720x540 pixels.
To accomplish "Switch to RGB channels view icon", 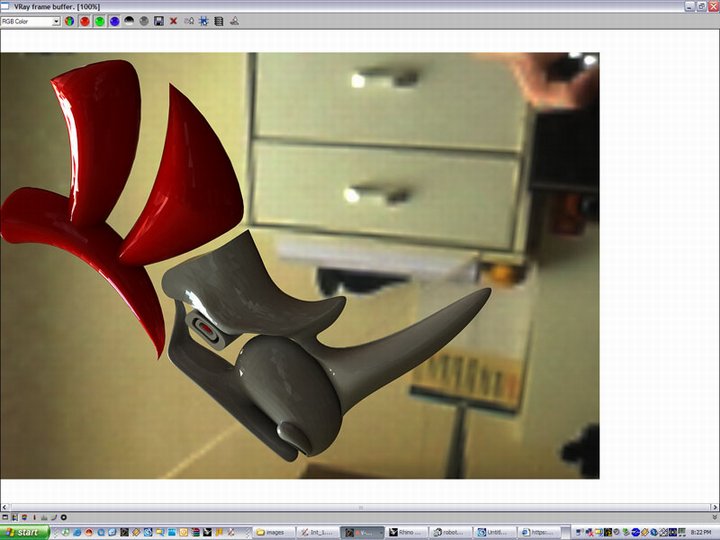I will pos(69,20).
